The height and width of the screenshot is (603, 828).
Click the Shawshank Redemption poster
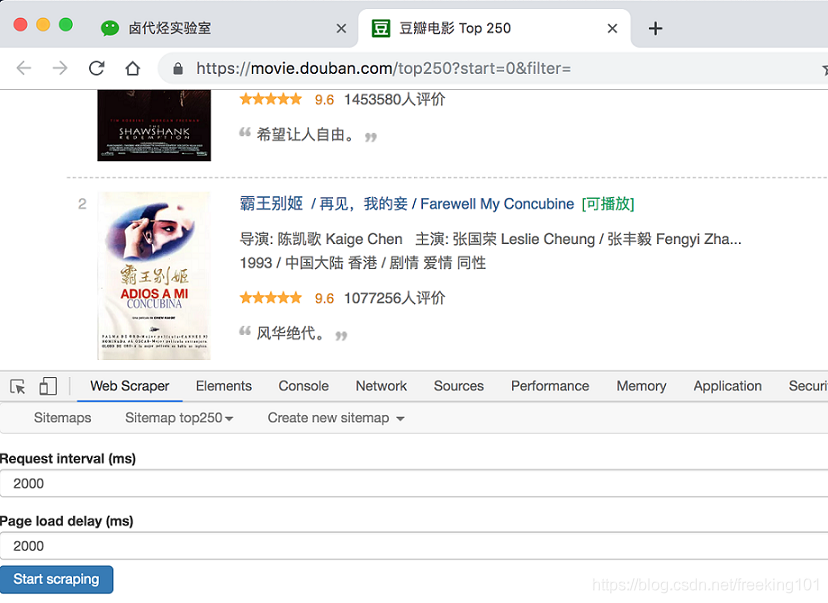[154, 126]
